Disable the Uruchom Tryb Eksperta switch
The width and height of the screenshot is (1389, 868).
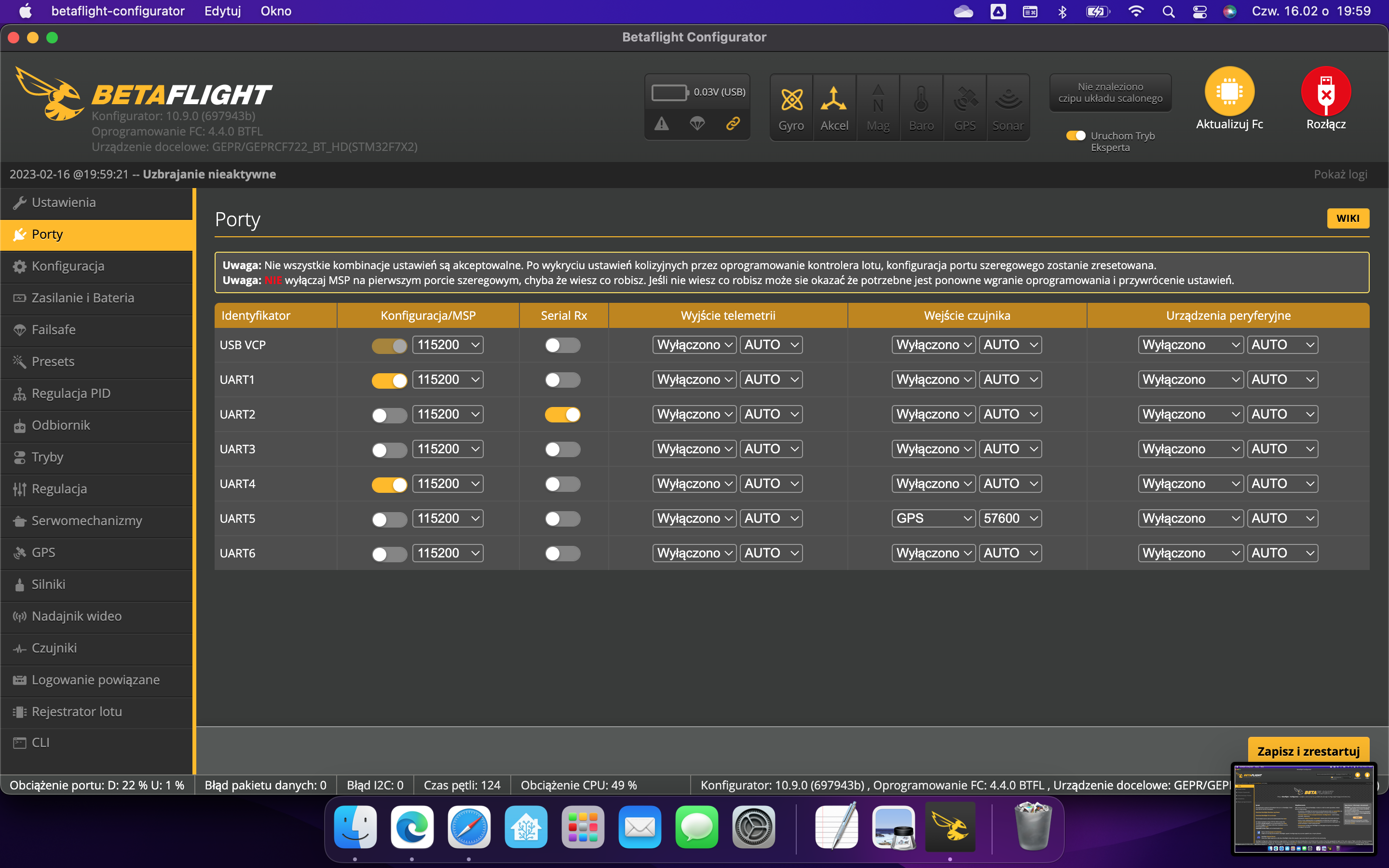pyautogui.click(x=1076, y=136)
